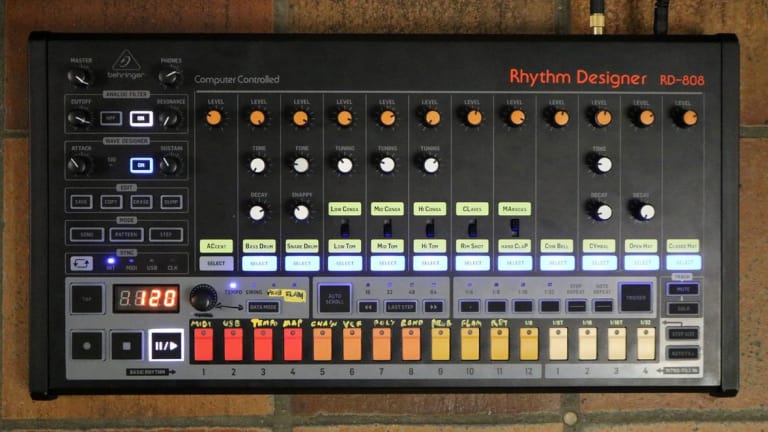Screen dimensions: 768x432
Task: Click the Cymbal Tone knob
Action: click(601, 164)
